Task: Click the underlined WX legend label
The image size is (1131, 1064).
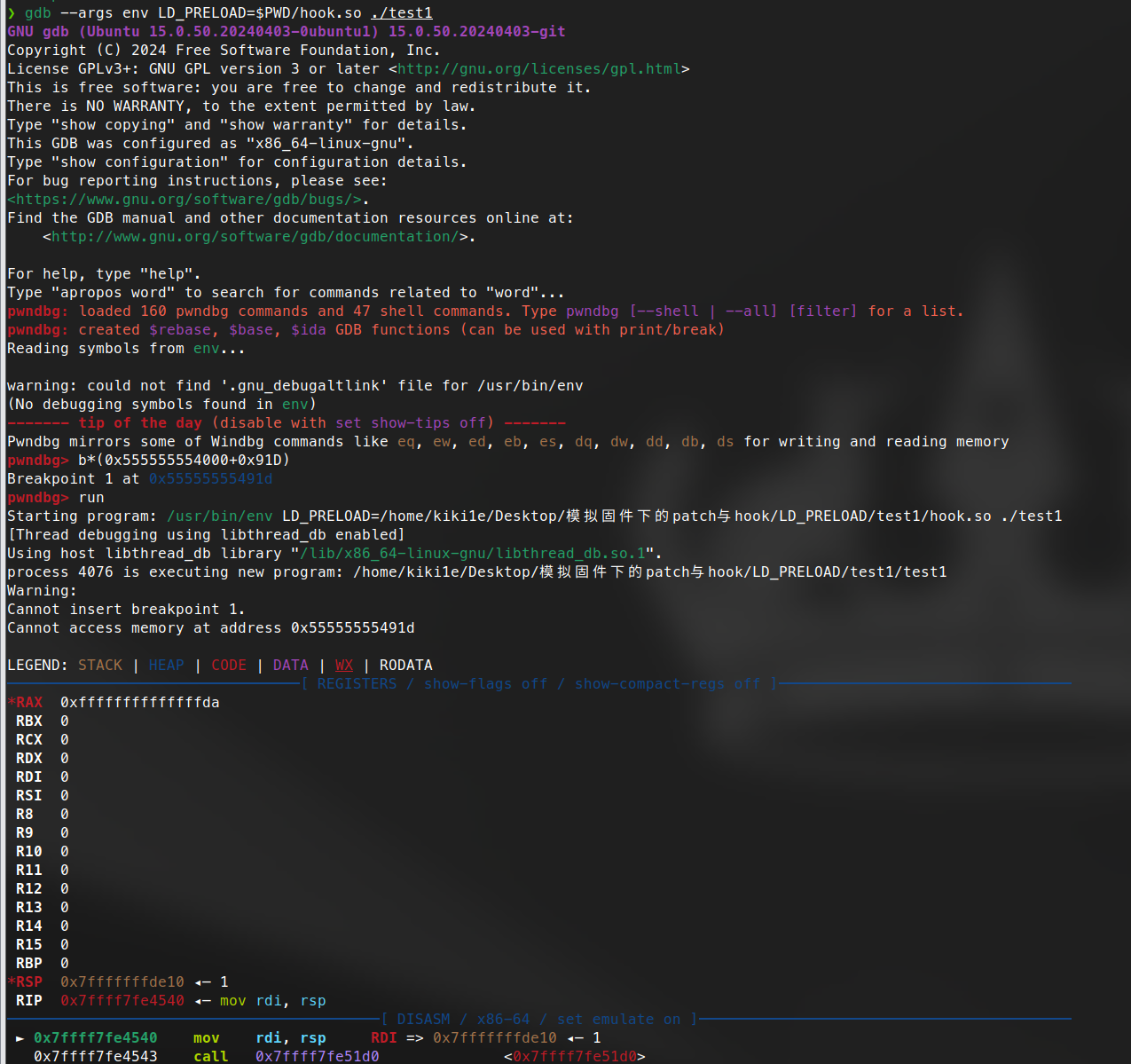Action: [x=344, y=666]
